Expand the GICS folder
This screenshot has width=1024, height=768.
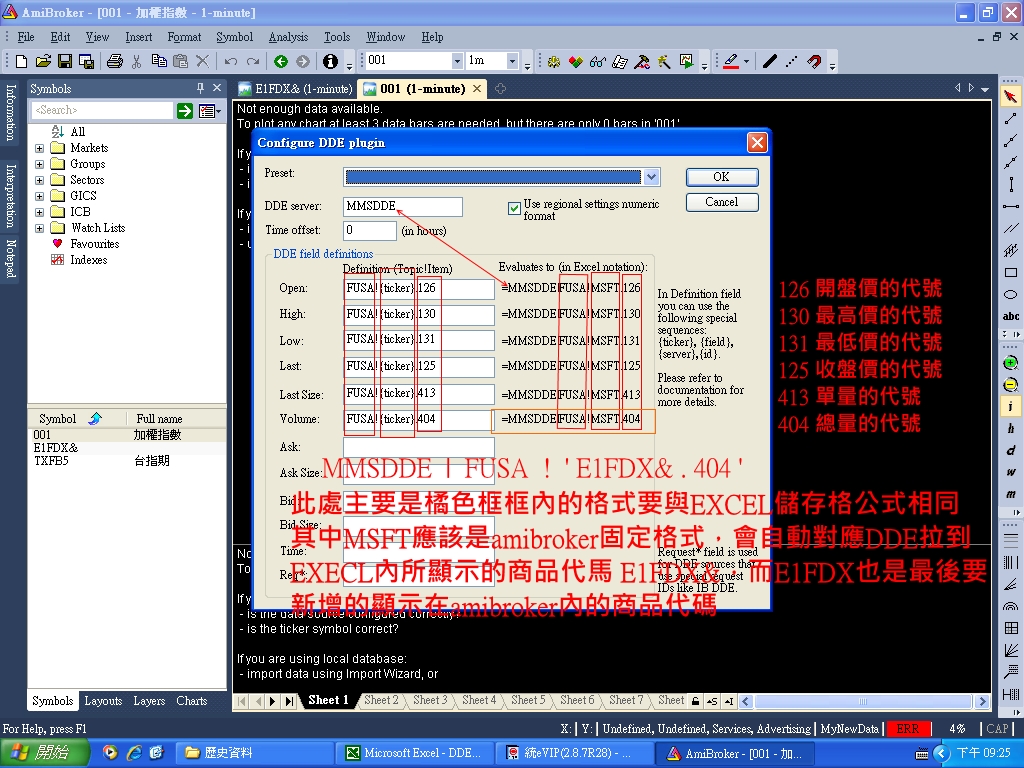coord(39,196)
